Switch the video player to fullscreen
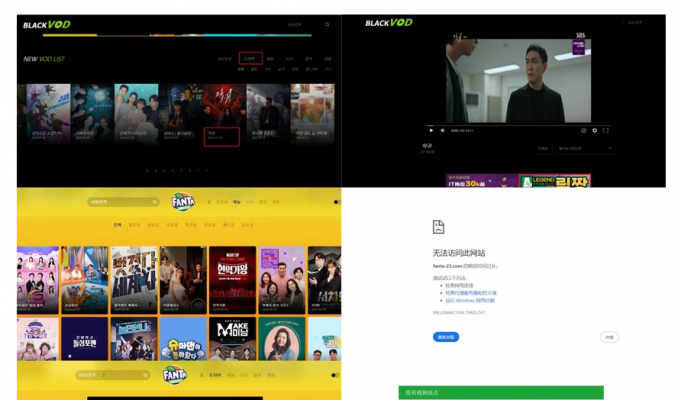 pos(605,130)
